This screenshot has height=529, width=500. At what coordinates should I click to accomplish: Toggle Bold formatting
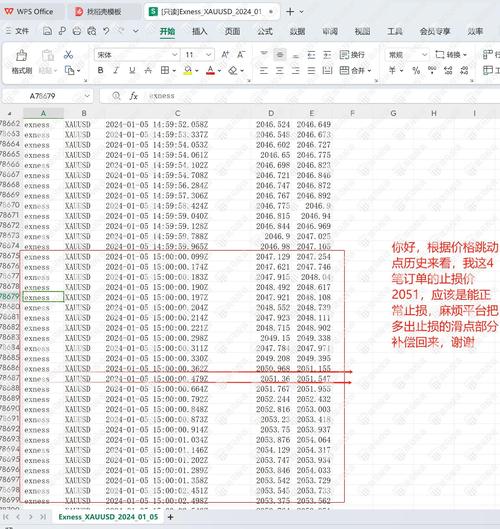coord(100,71)
